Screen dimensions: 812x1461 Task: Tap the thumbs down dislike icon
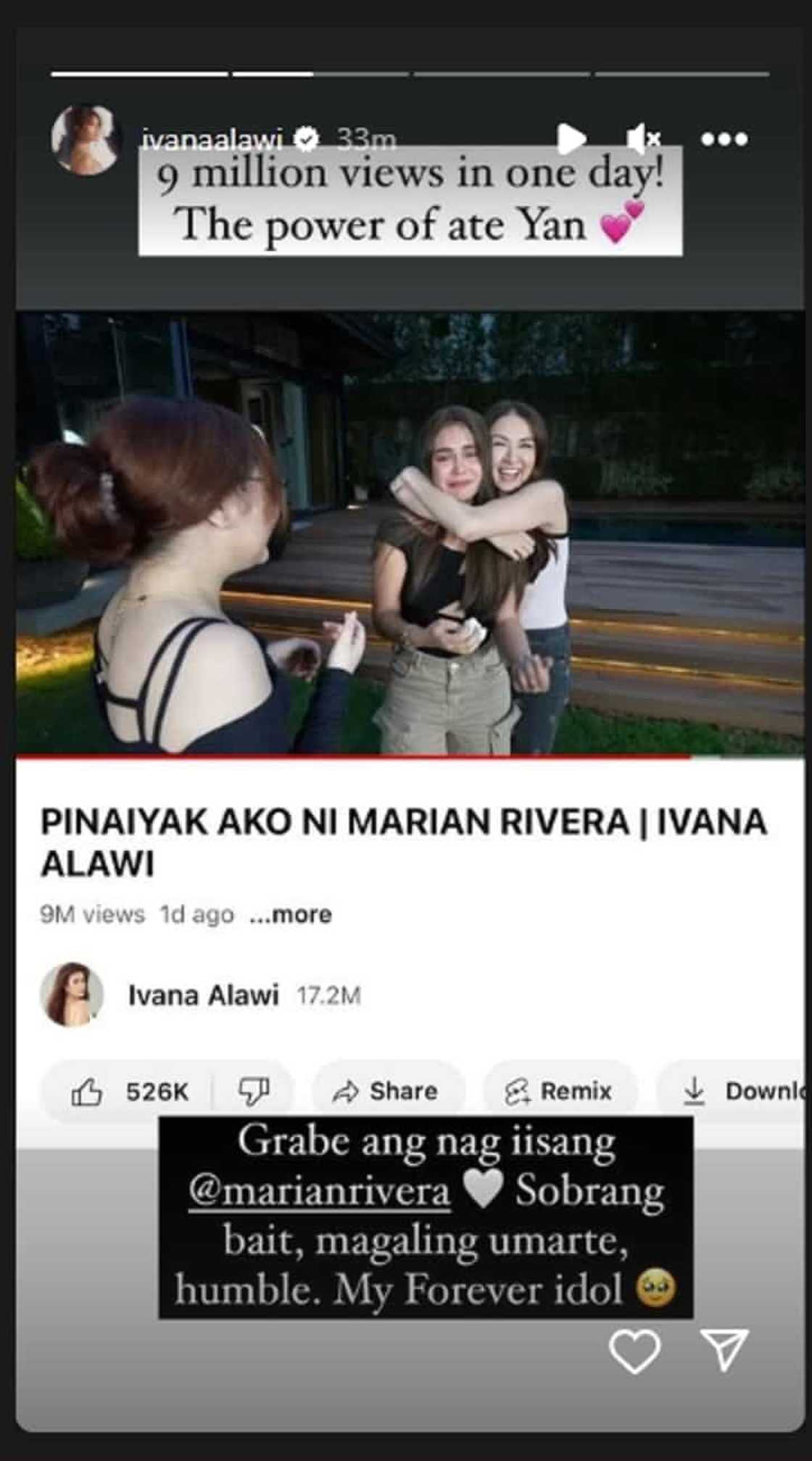[254, 1091]
